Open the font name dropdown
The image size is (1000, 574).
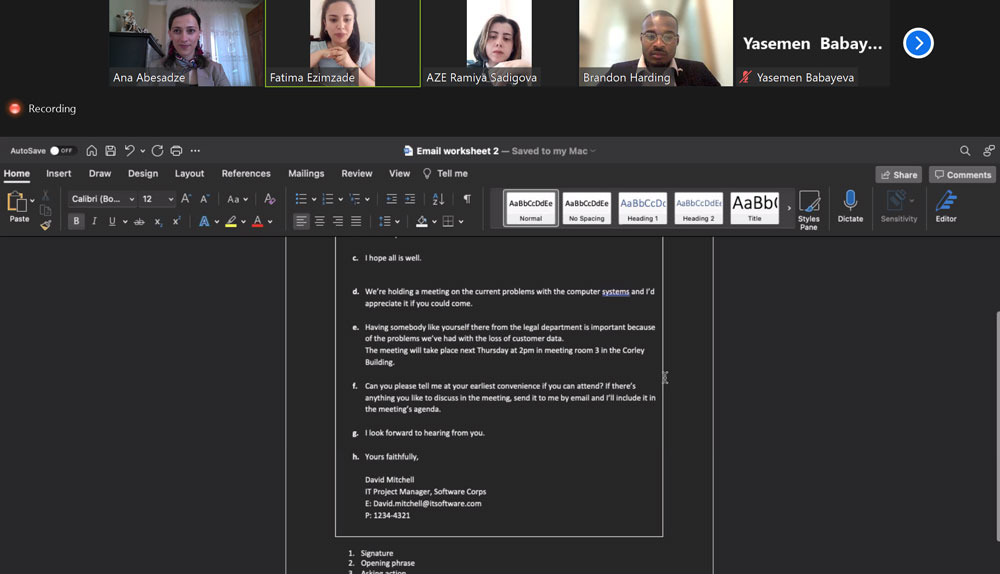coord(131,199)
